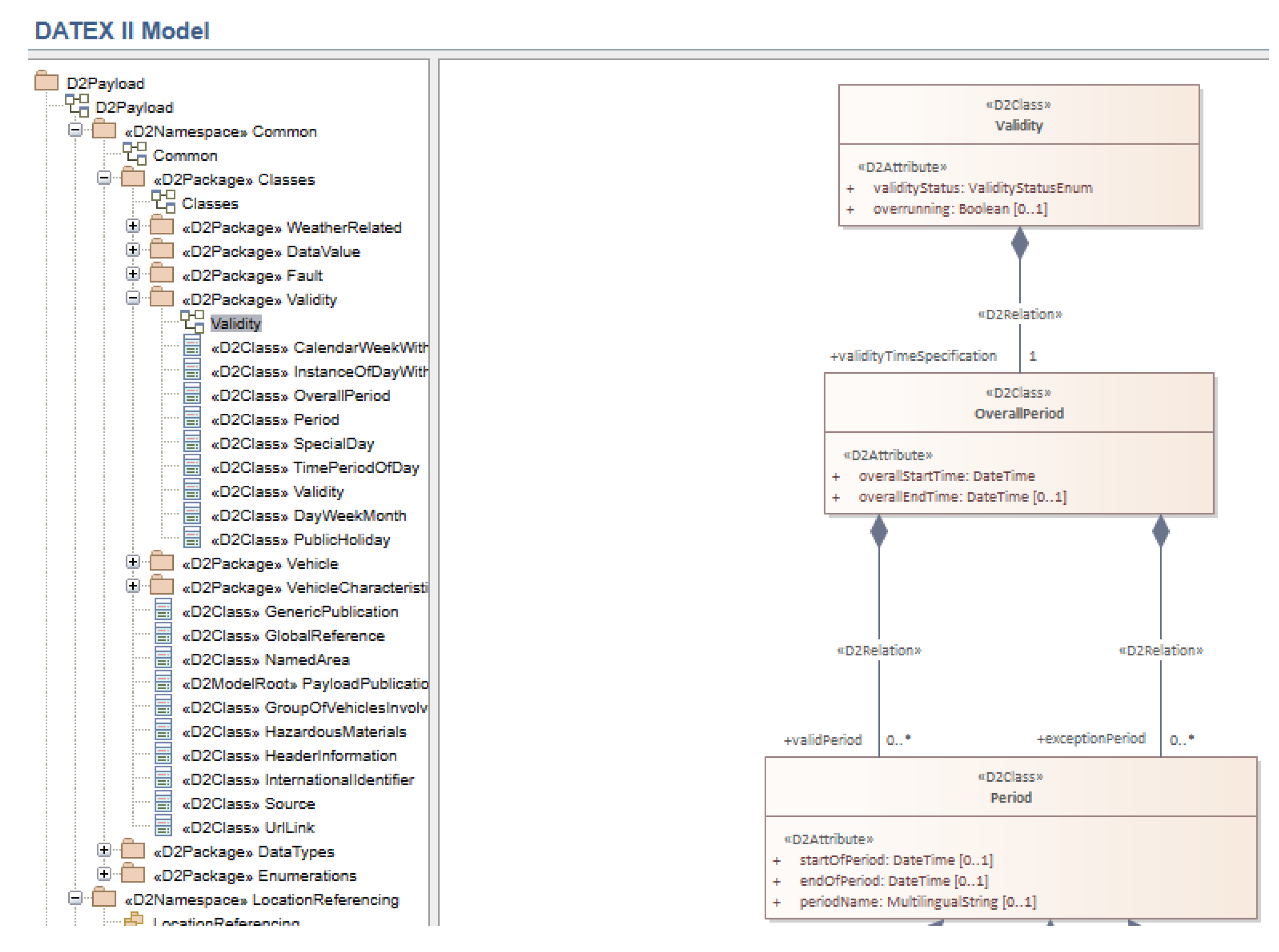Click the diagram icon beside Common
Viewport: 1279px width, 952px height.
click(134, 154)
